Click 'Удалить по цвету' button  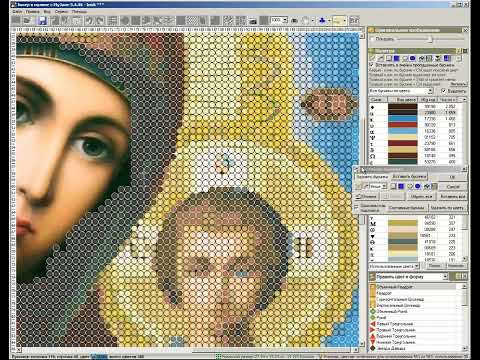pos(447,208)
